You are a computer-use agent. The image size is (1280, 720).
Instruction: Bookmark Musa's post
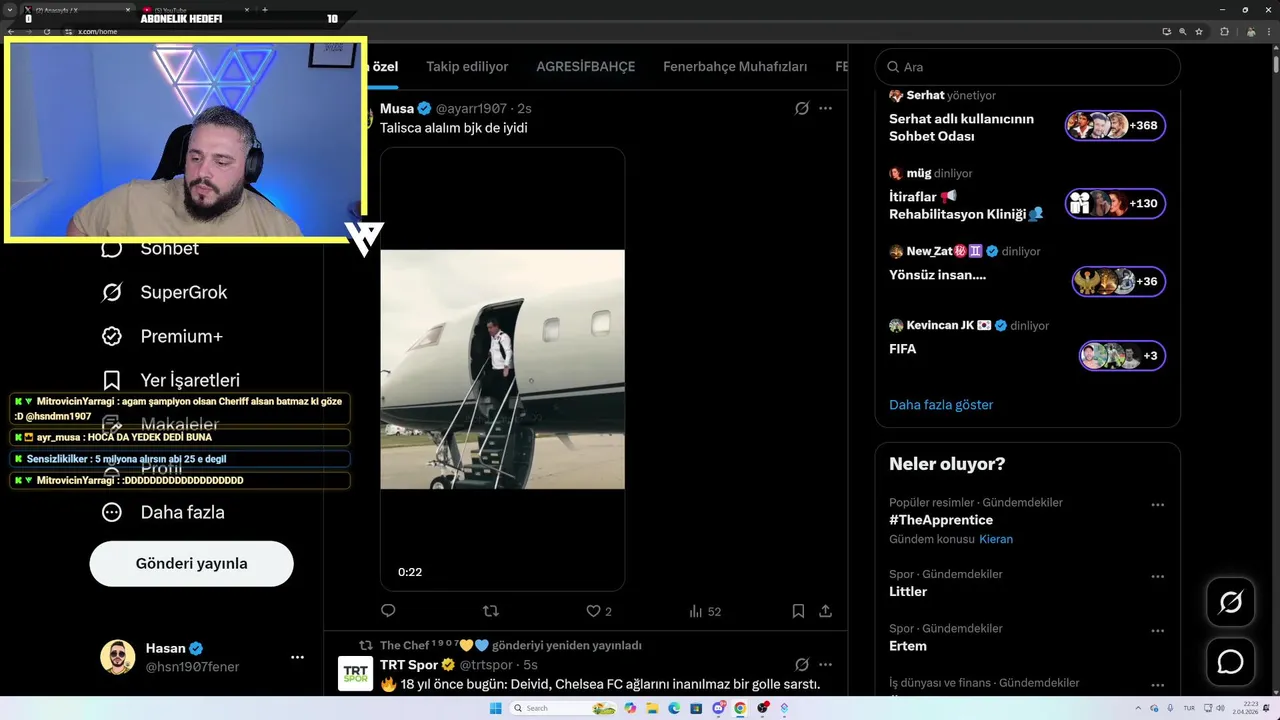[x=798, y=610]
